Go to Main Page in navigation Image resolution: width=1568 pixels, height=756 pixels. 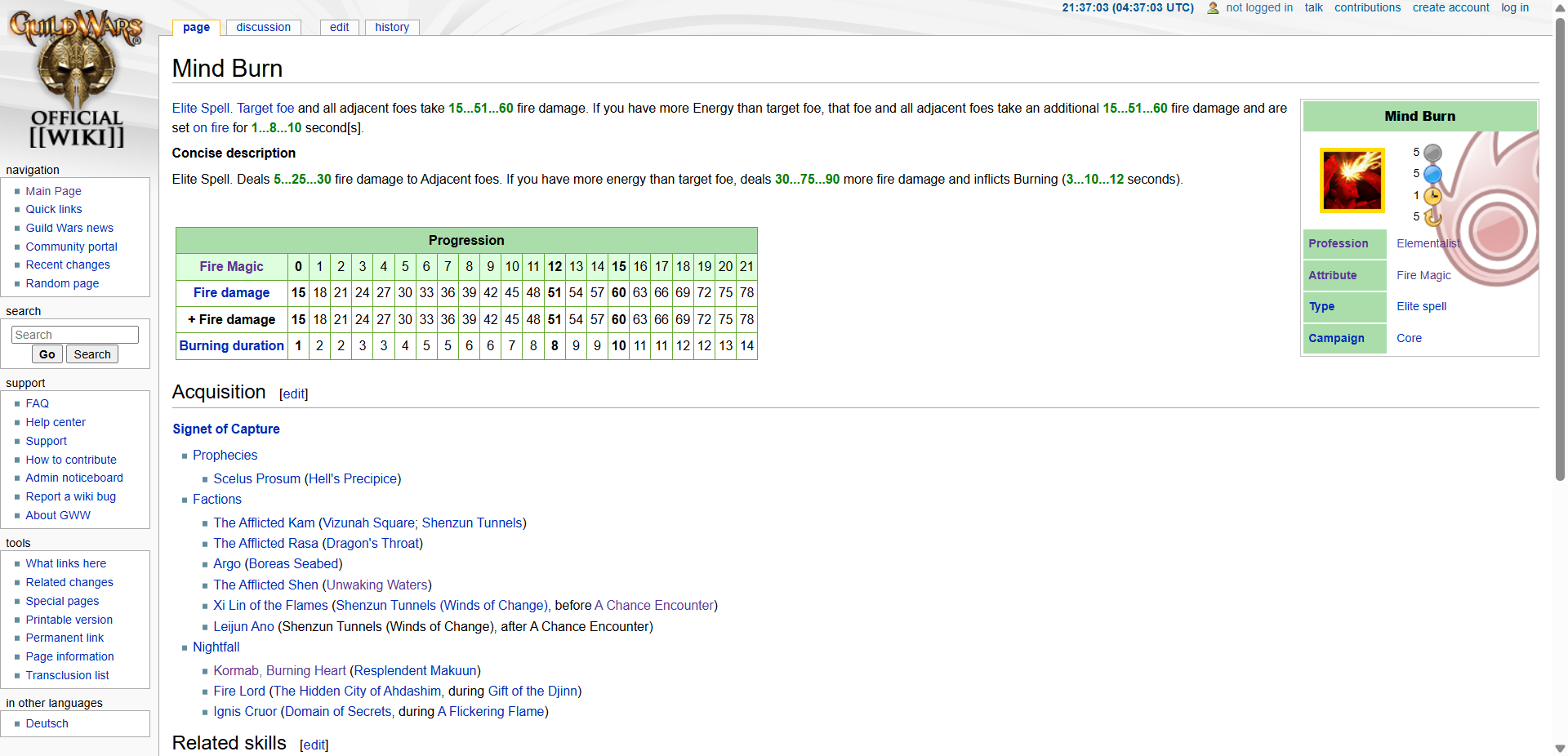point(53,191)
